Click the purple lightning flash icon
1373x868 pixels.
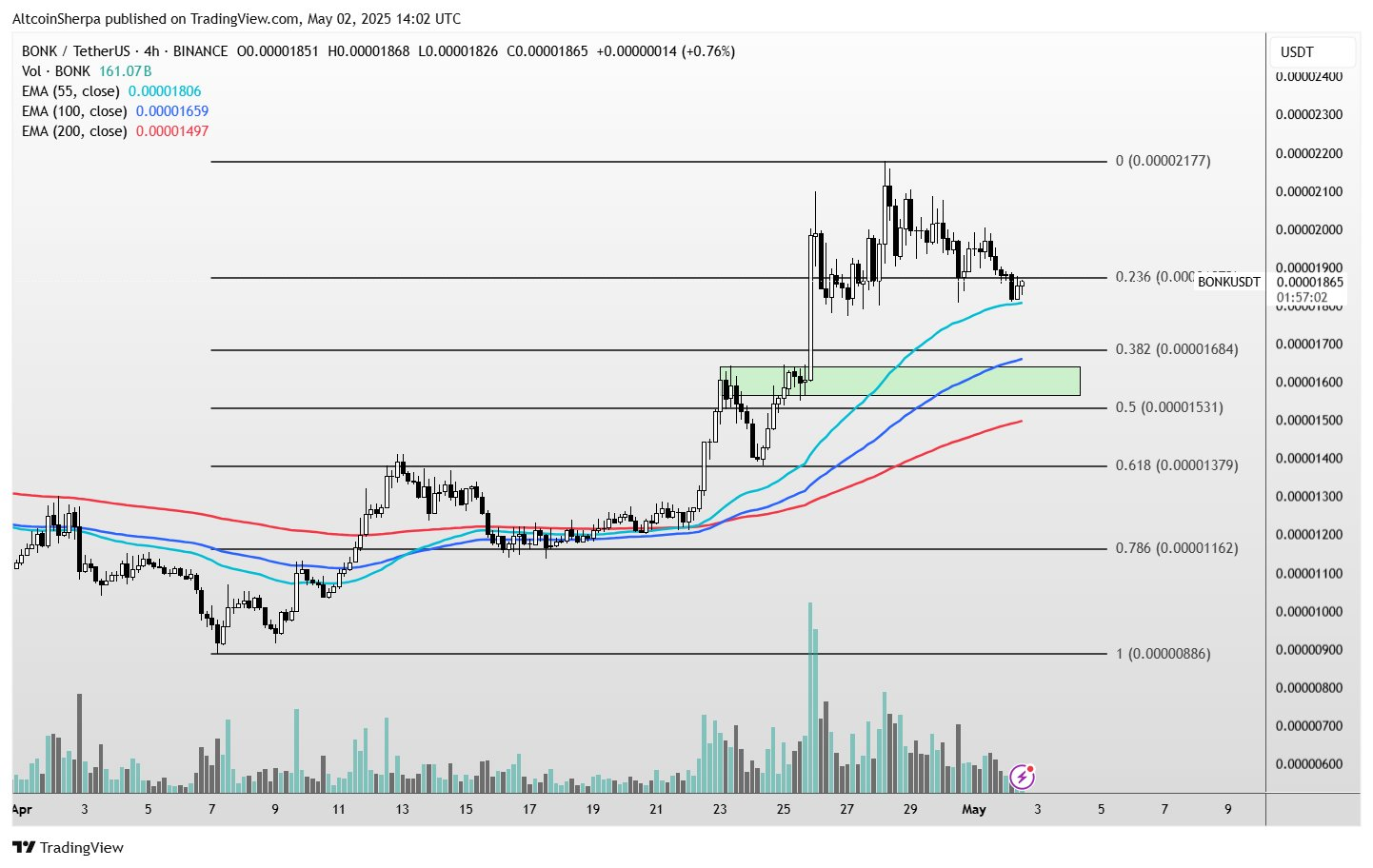(1022, 777)
